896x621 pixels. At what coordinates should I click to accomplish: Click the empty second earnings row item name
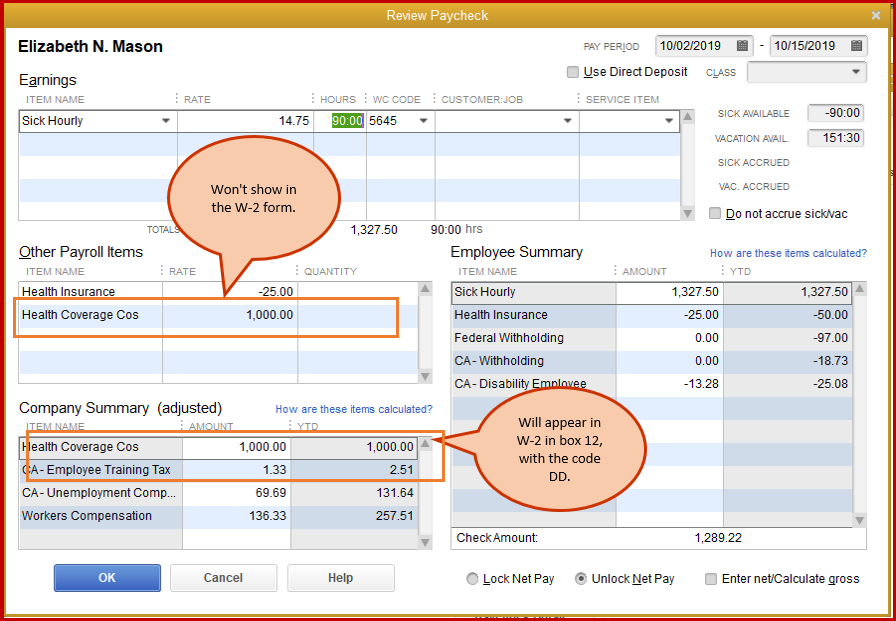pos(98,144)
